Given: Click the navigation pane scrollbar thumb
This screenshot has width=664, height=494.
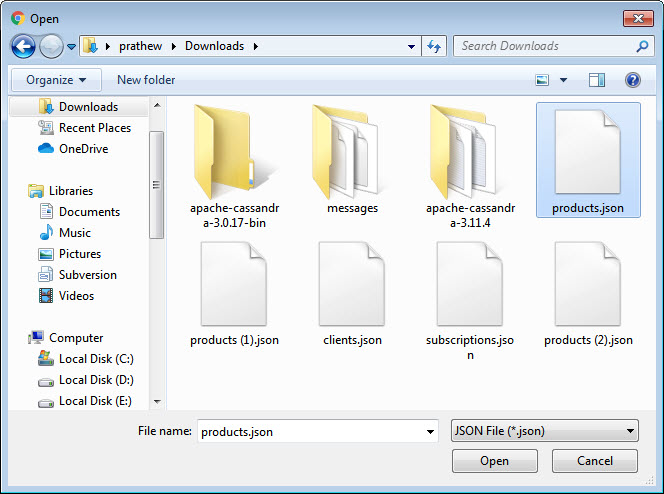Looking at the screenshot, I should (157, 185).
